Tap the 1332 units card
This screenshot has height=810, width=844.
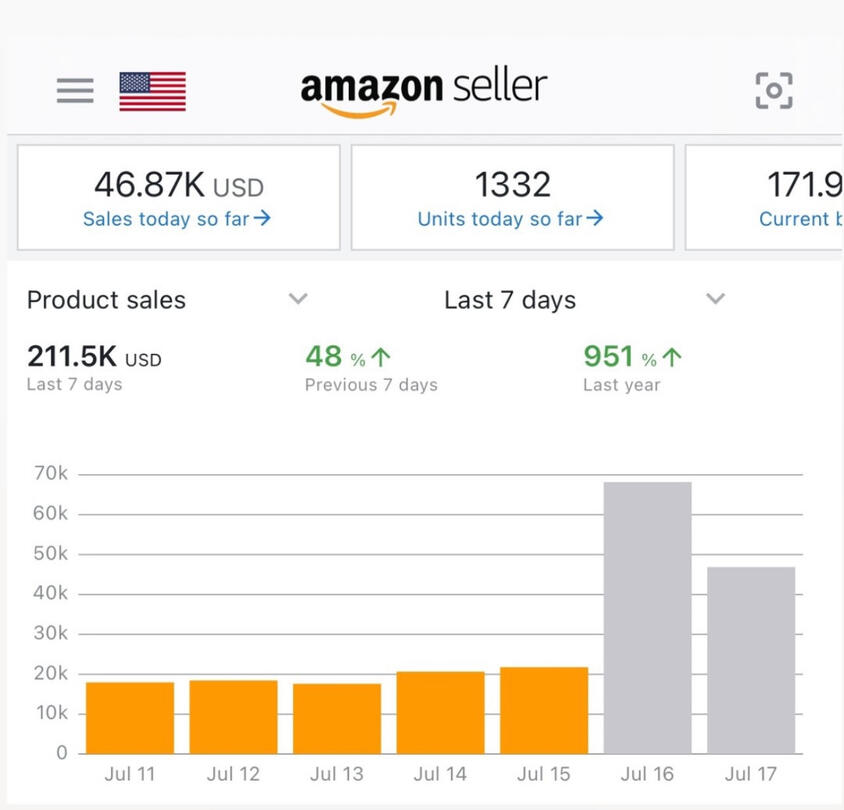[x=512, y=197]
